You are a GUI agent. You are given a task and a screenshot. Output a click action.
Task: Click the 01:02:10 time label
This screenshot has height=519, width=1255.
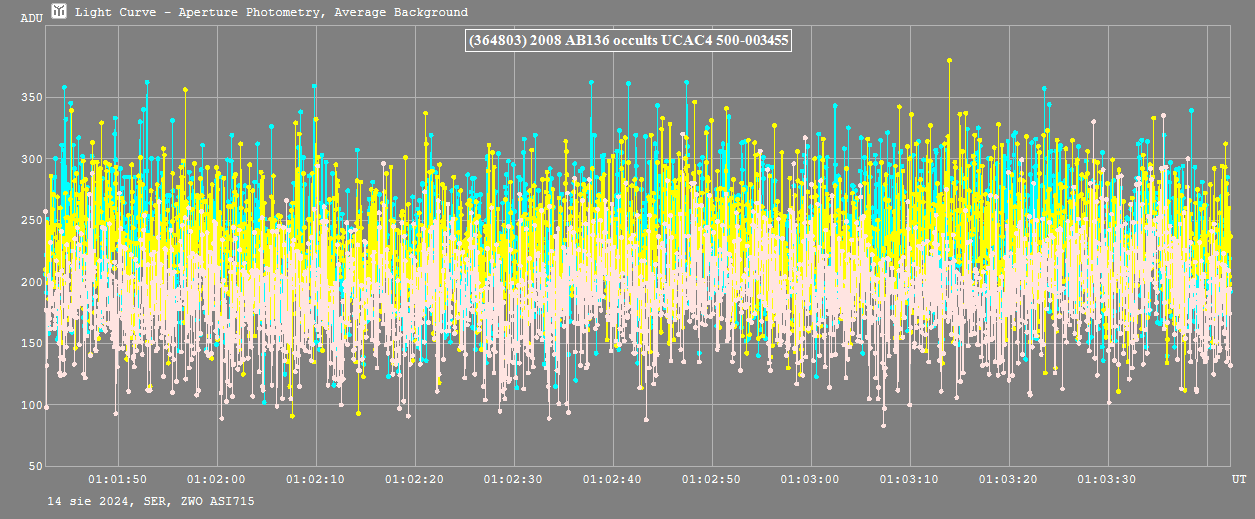[316, 479]
